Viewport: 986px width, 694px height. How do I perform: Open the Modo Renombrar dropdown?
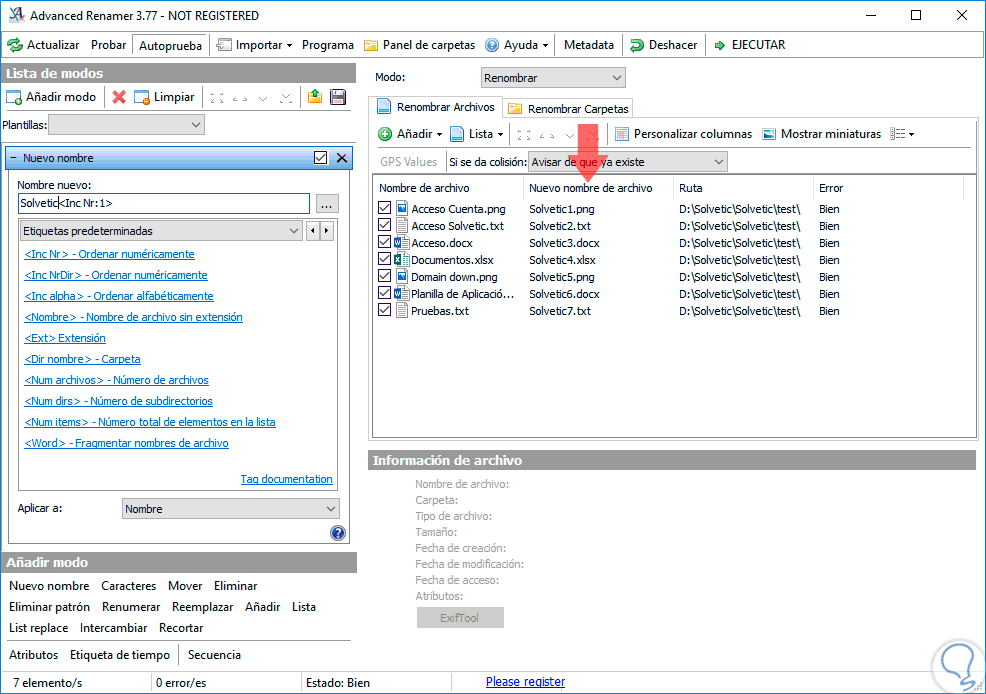coord(553,78)
